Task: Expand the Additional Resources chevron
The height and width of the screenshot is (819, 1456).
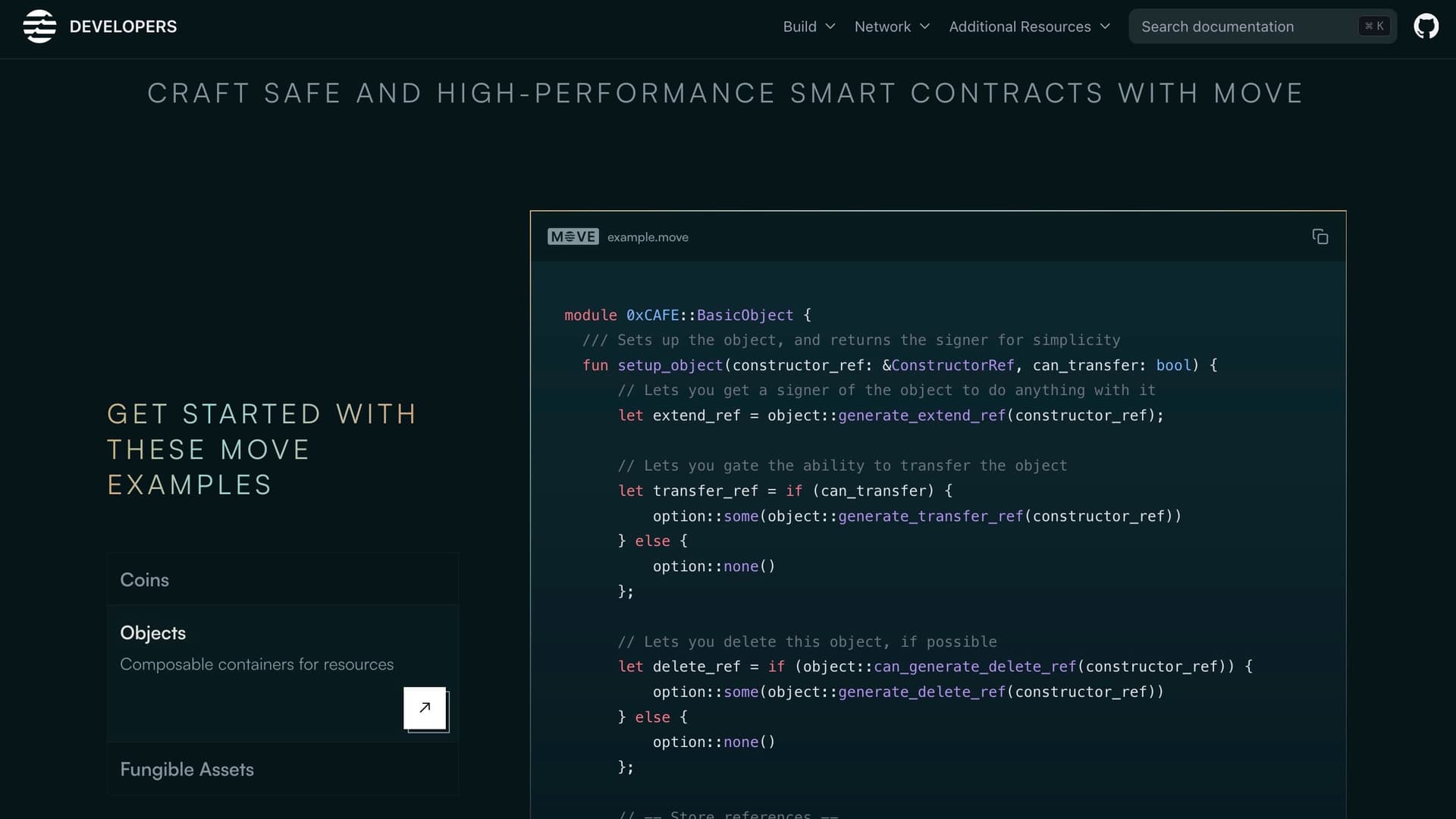Action: (1105, 27)
